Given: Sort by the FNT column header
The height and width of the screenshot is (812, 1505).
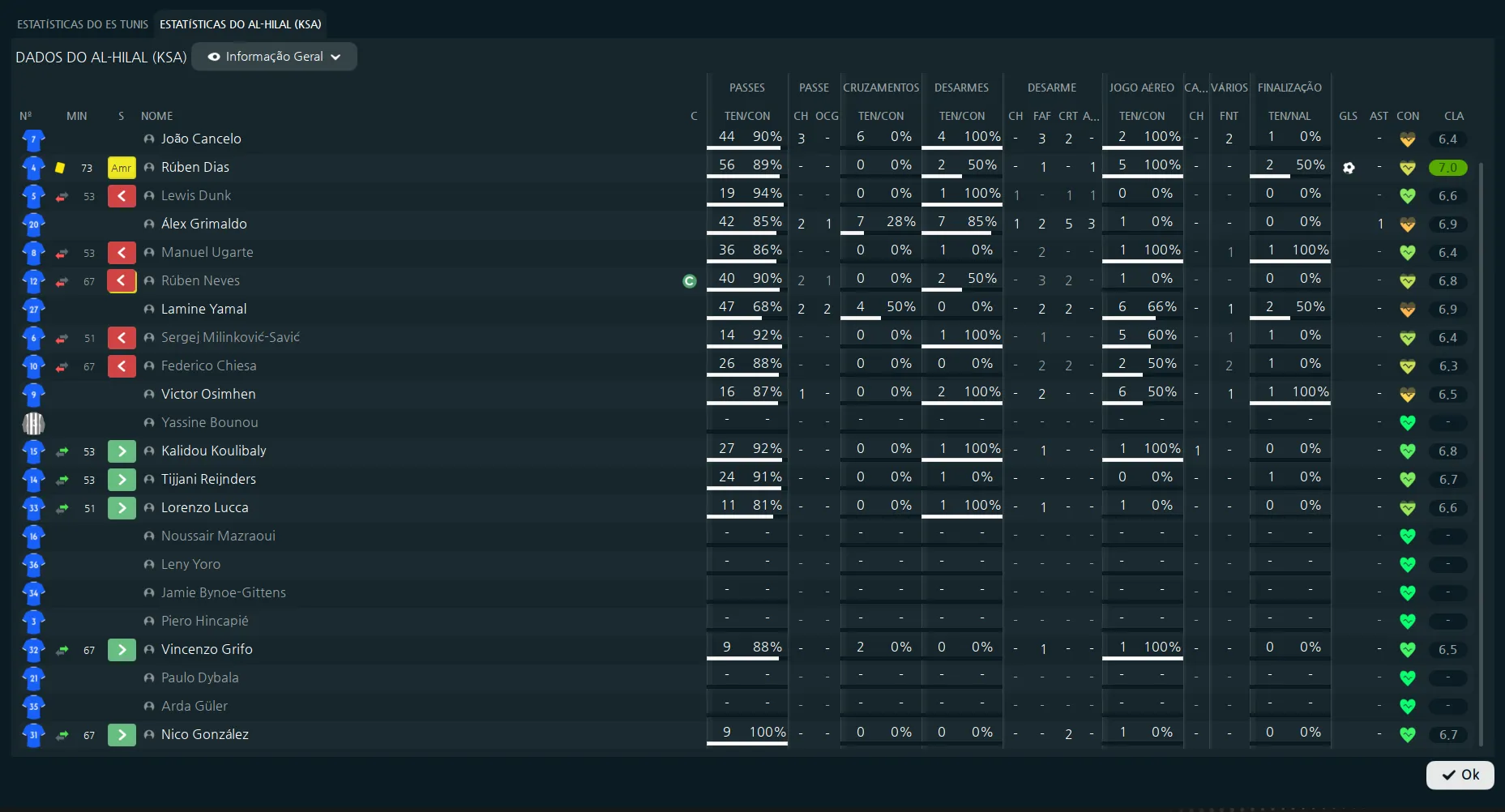Looking at the screenshot, I should coord(1229,116).
